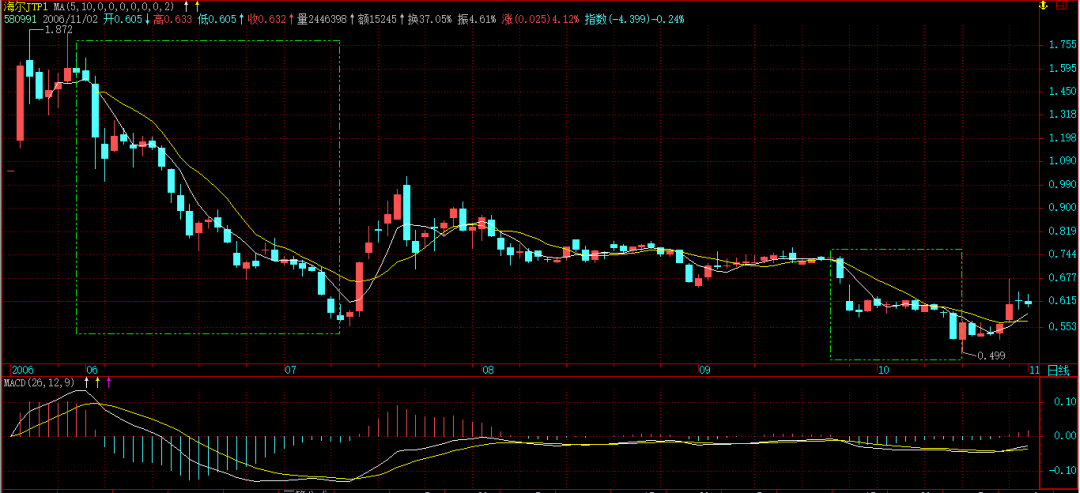
Task: Click the yellow MA10 arrow indicator
Action: 197,6
